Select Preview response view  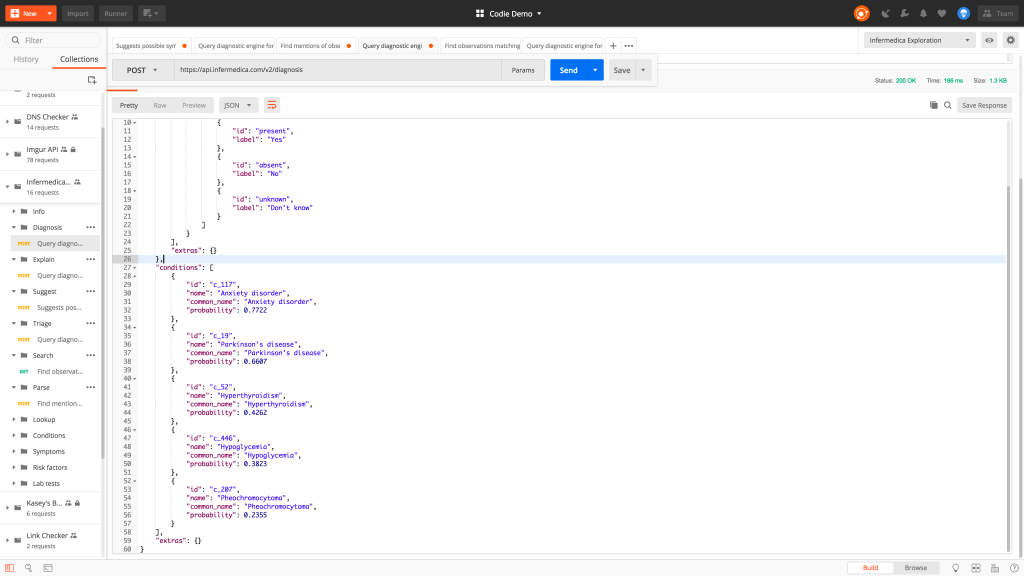click(x=194, y=105)
